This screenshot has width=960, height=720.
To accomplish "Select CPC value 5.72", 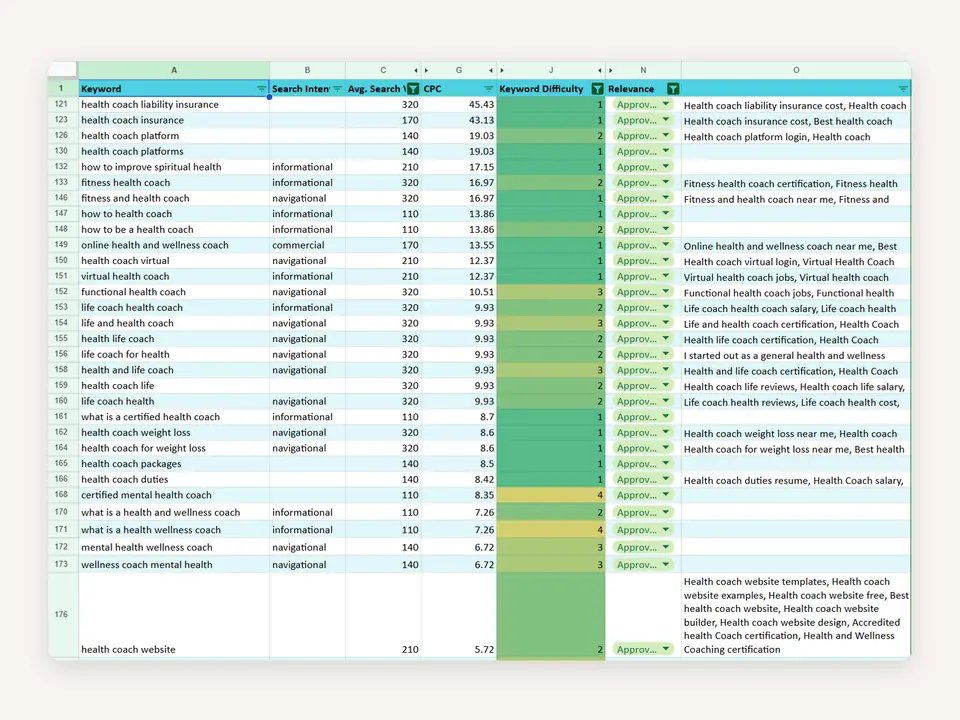I will (x=459, y=615).
